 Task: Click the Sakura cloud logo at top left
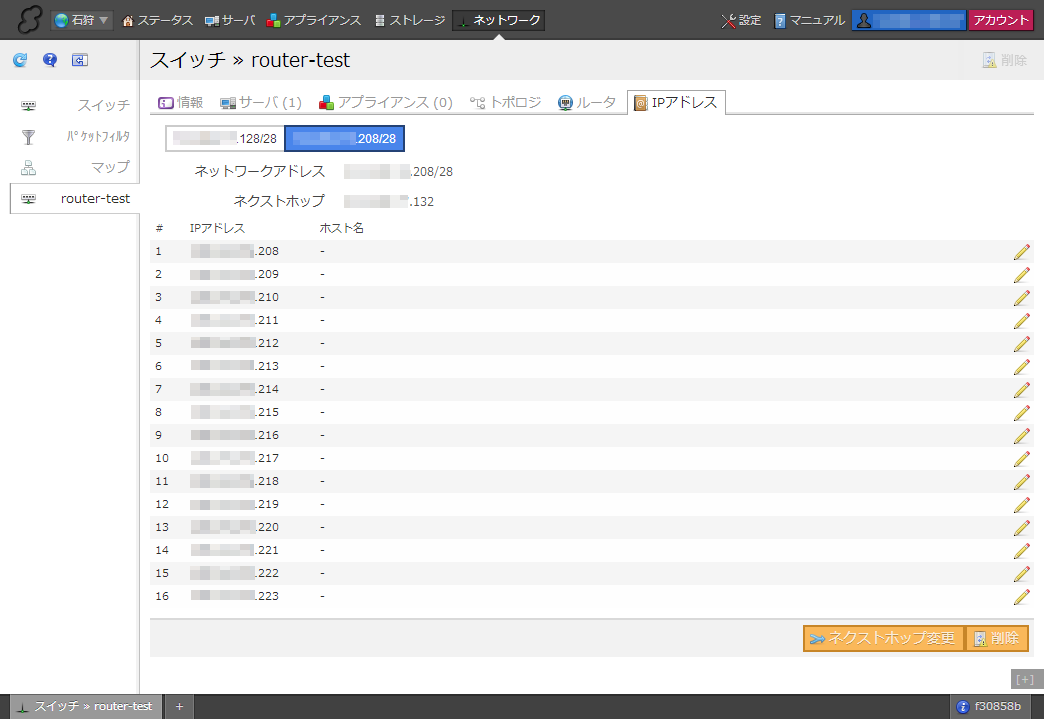[26, 20]
